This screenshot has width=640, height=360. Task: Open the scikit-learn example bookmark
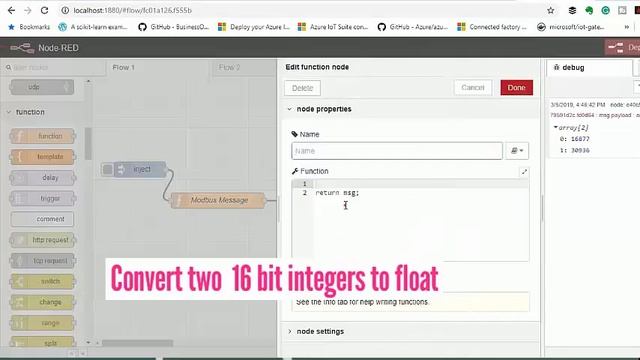pos(93,27)
